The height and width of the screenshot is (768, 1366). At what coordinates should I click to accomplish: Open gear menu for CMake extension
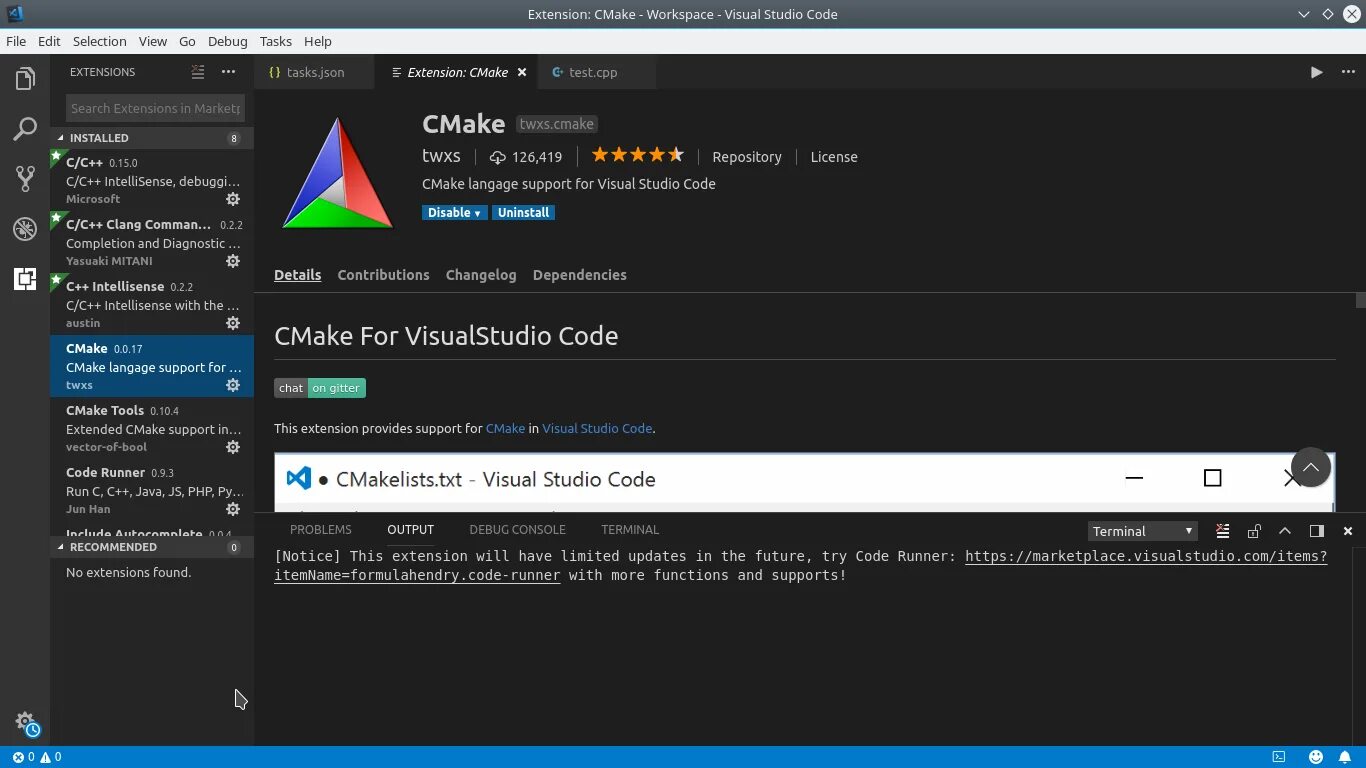[233, 385]
